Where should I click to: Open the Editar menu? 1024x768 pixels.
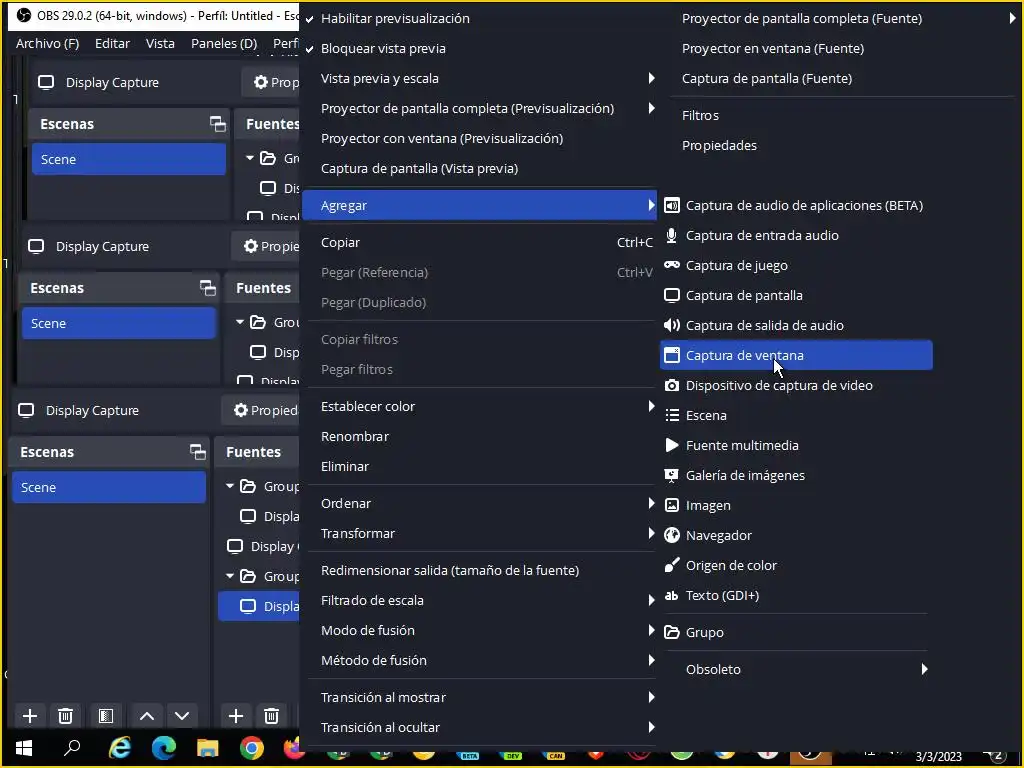tap(112, 43)
